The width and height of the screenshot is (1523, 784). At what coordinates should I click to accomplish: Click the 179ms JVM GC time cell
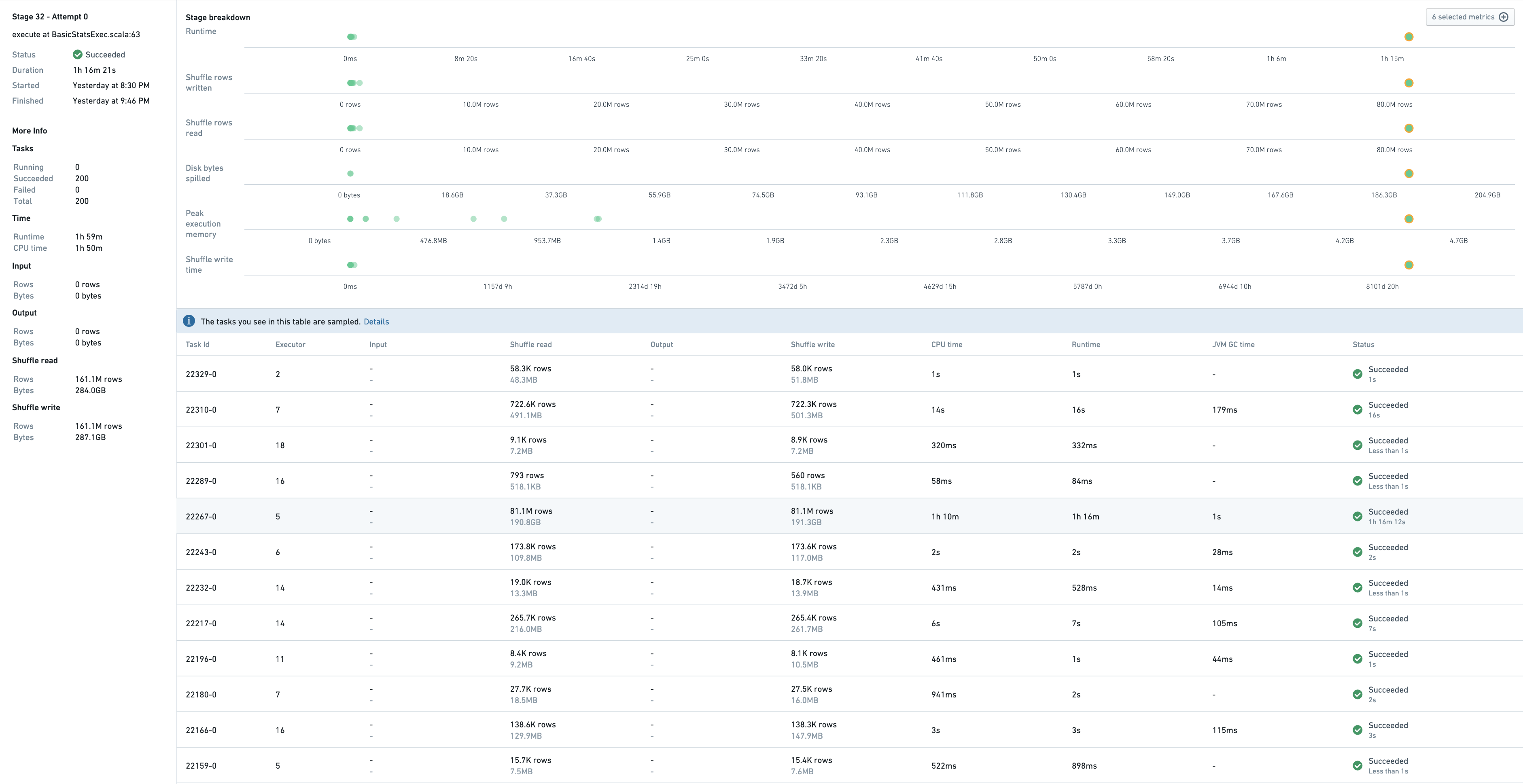pos(1224,410)
